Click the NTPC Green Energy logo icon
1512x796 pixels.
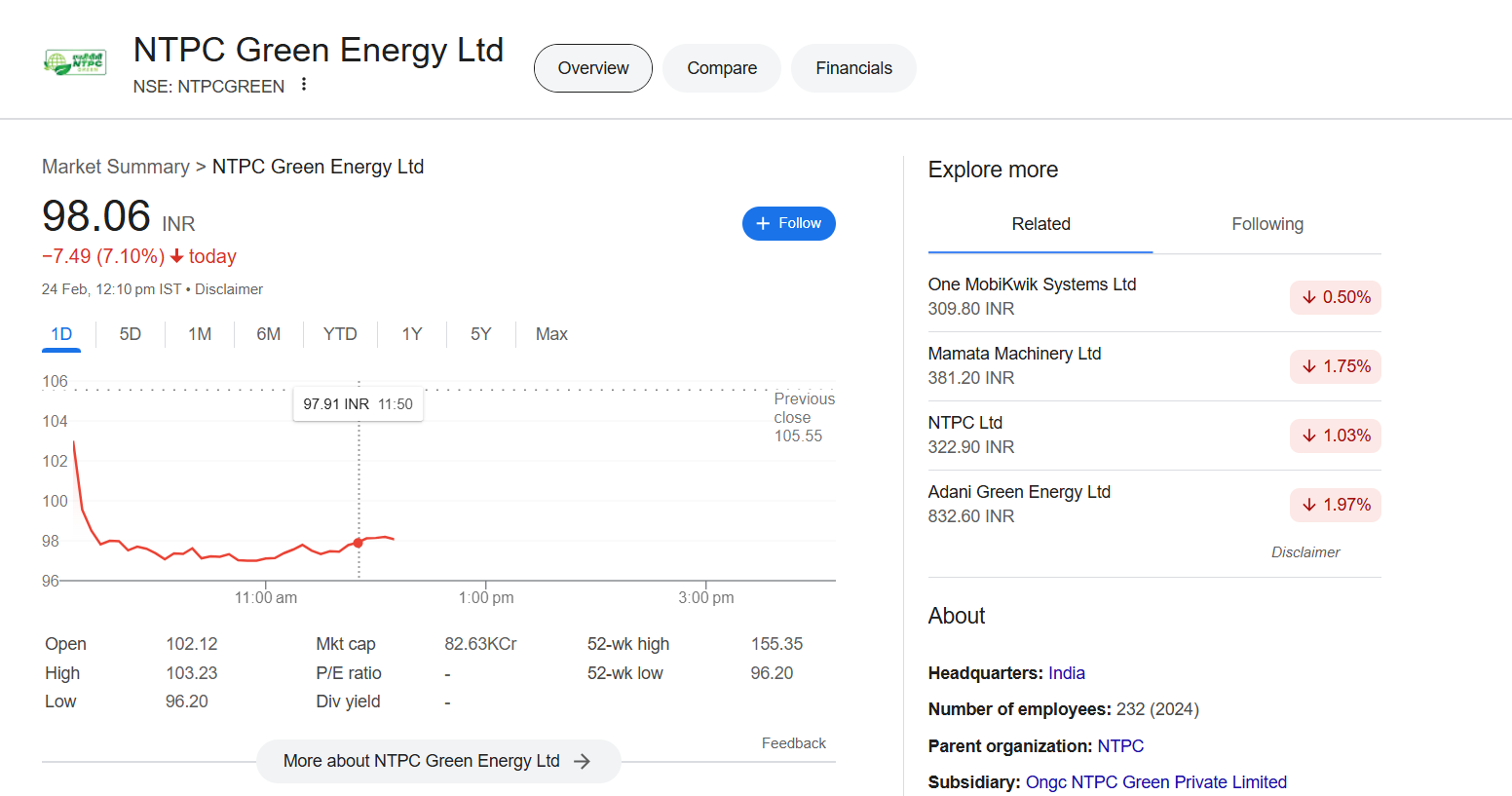coord(75,63)
